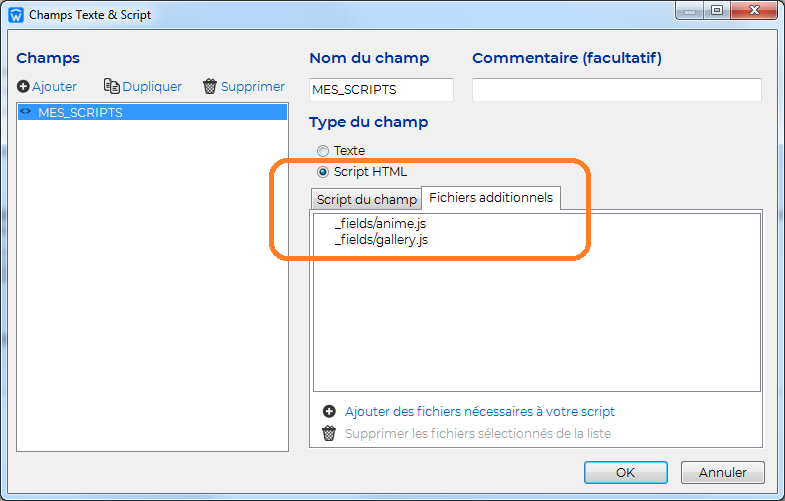Click the code brackets icon of MES_SCRIPTS
785x501 pixels.
26,112
